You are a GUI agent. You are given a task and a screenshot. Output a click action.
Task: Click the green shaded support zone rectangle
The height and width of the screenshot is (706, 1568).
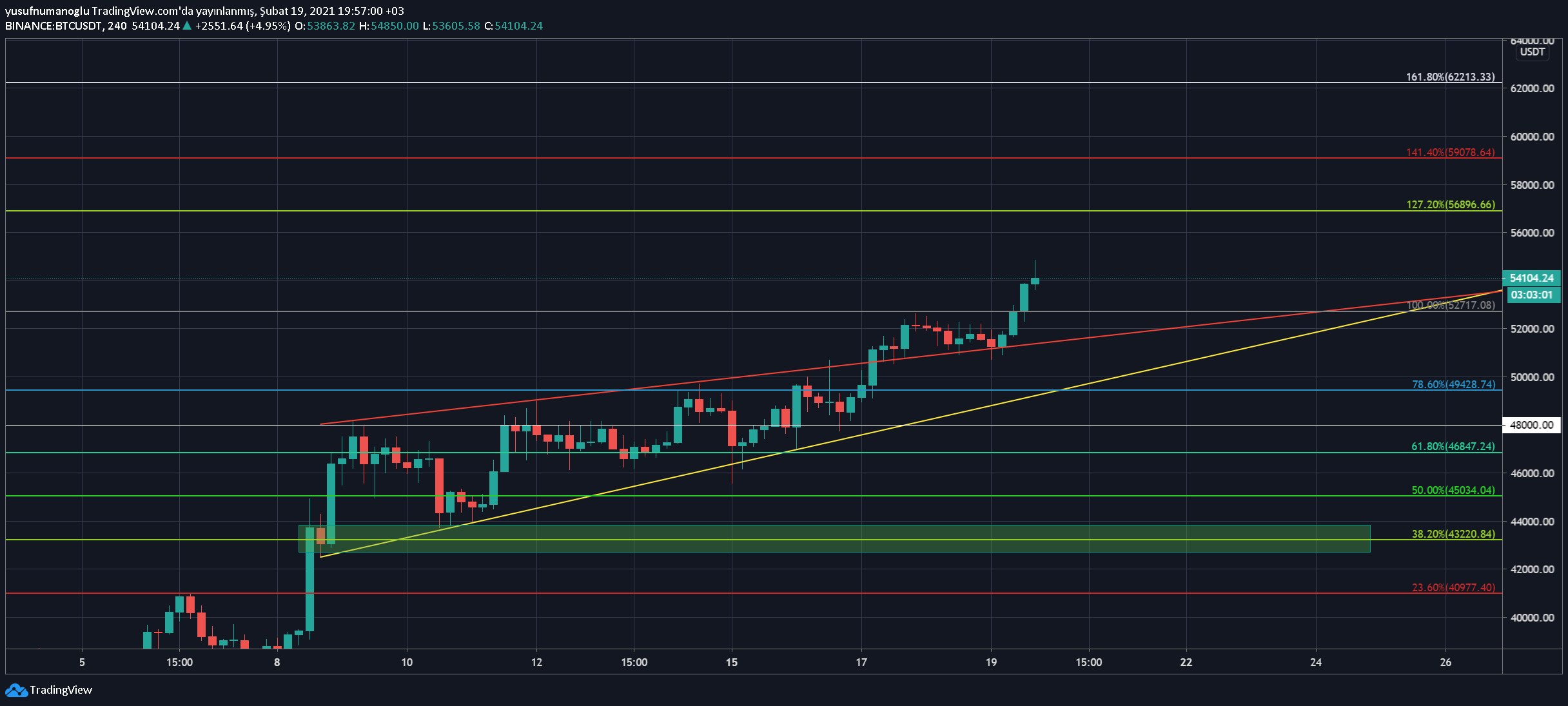point(838,547)
